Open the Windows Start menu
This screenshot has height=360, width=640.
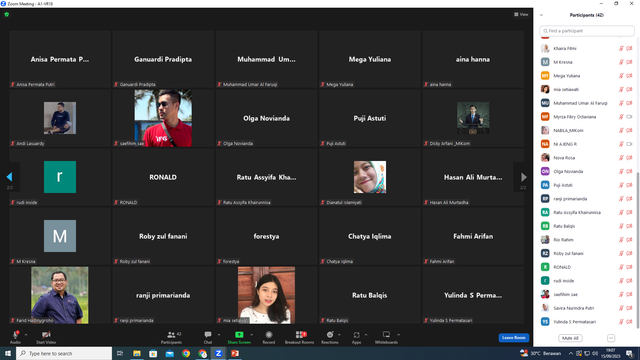(x=8, y=353)
